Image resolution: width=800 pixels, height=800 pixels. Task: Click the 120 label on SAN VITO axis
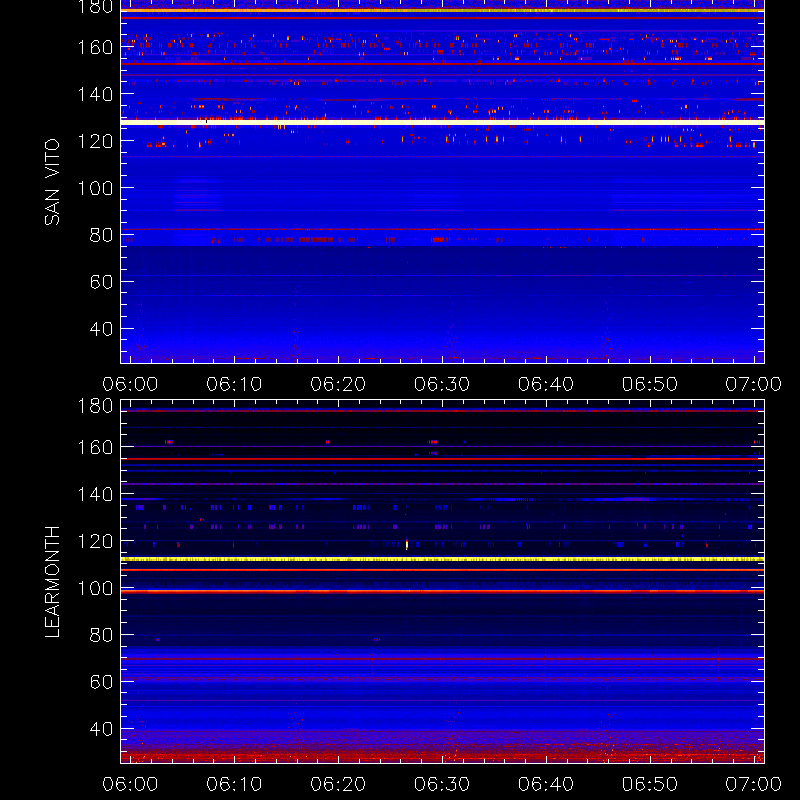pos(95,141)
